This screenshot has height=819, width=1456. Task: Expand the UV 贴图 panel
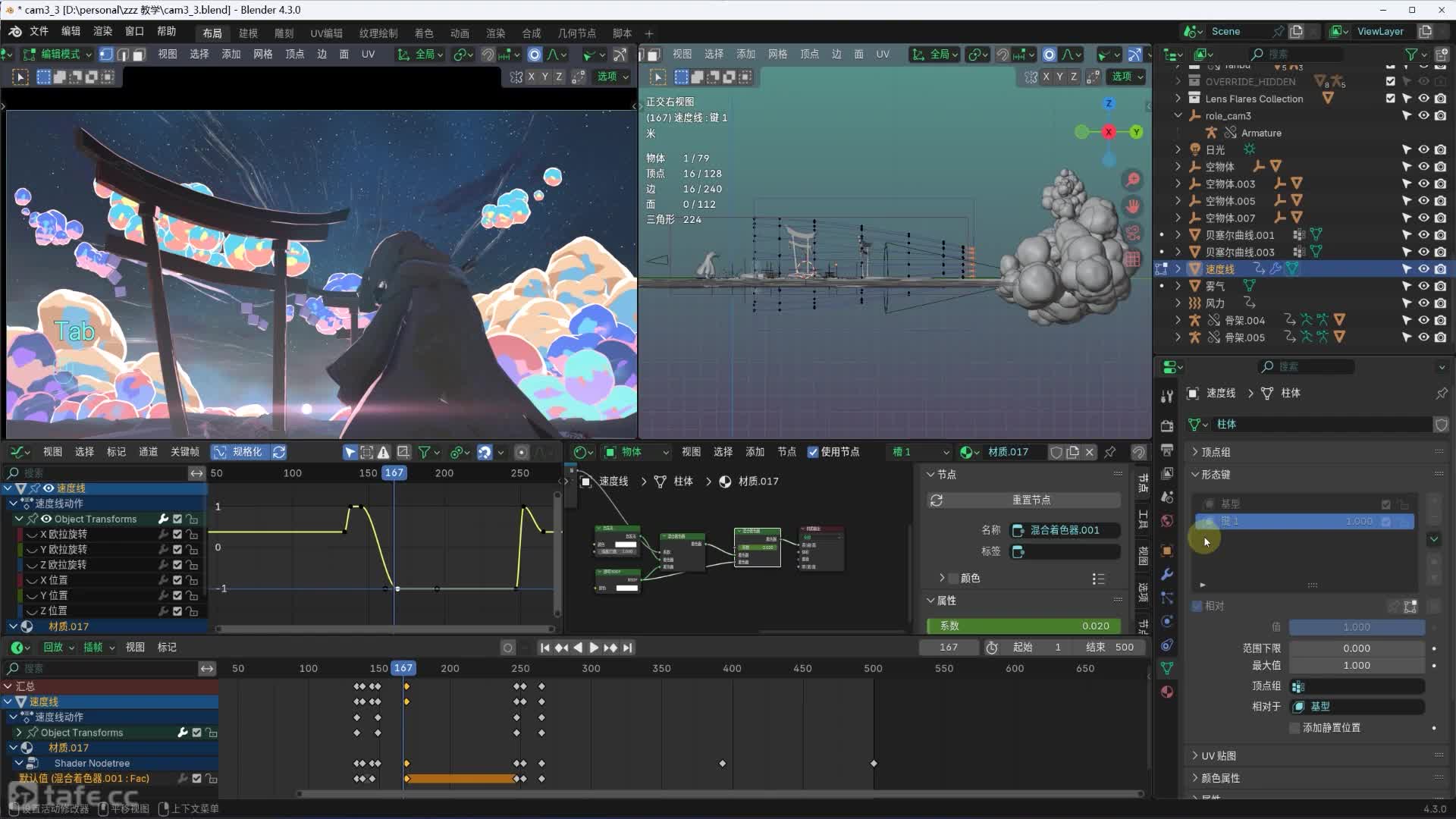point(1219,756)
